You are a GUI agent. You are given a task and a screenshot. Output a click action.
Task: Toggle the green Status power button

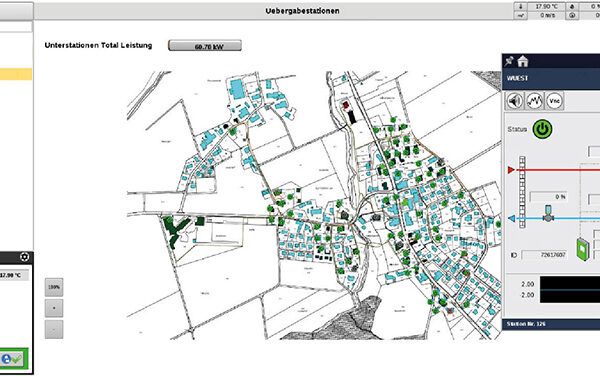[543, 129]
